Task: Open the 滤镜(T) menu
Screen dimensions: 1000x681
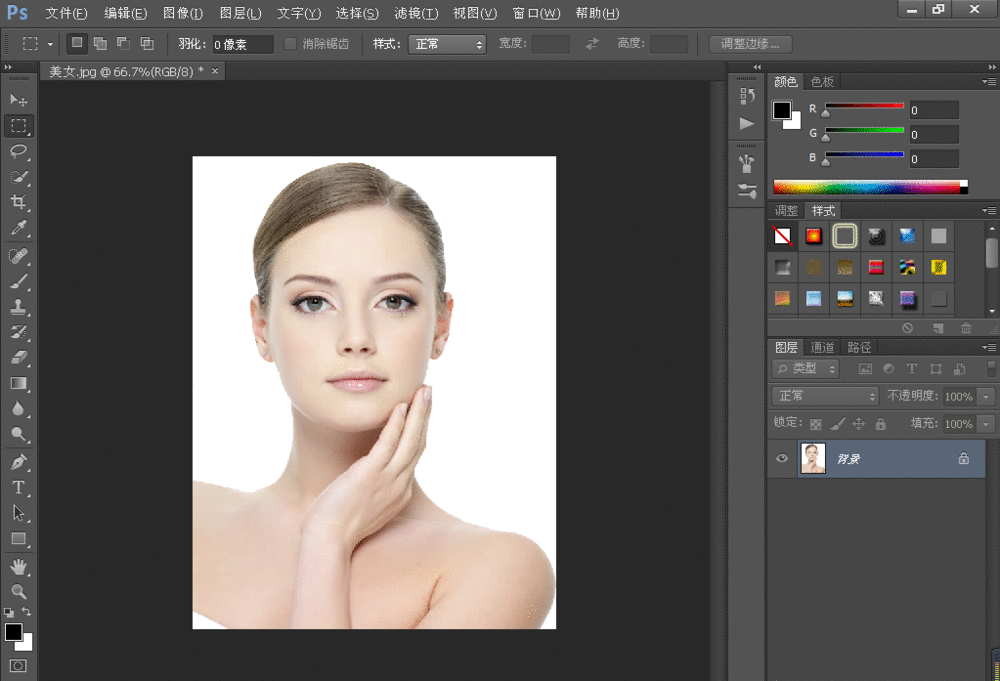Action: [416, 13]
